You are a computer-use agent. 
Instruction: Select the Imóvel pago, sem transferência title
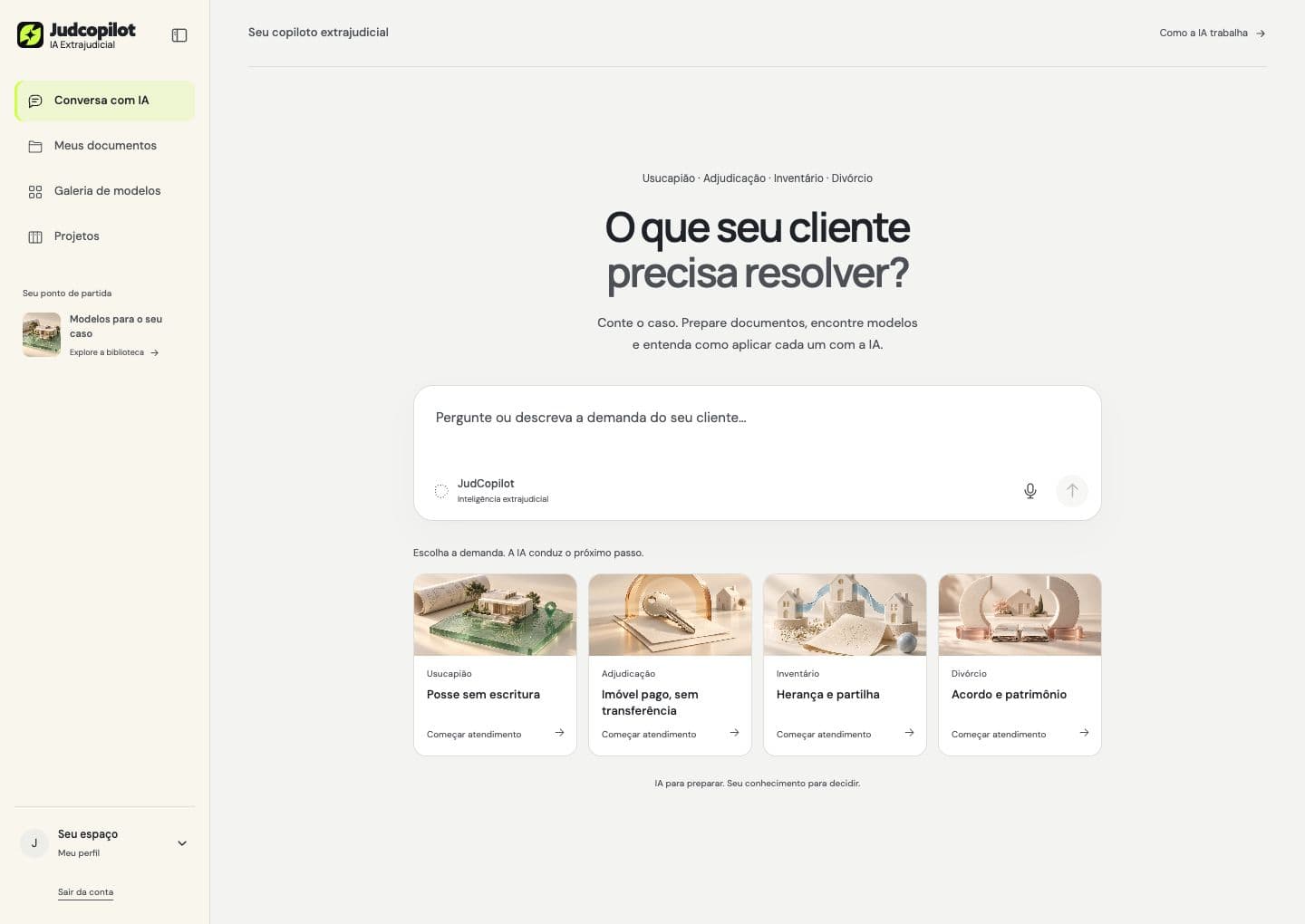[650, 703]
